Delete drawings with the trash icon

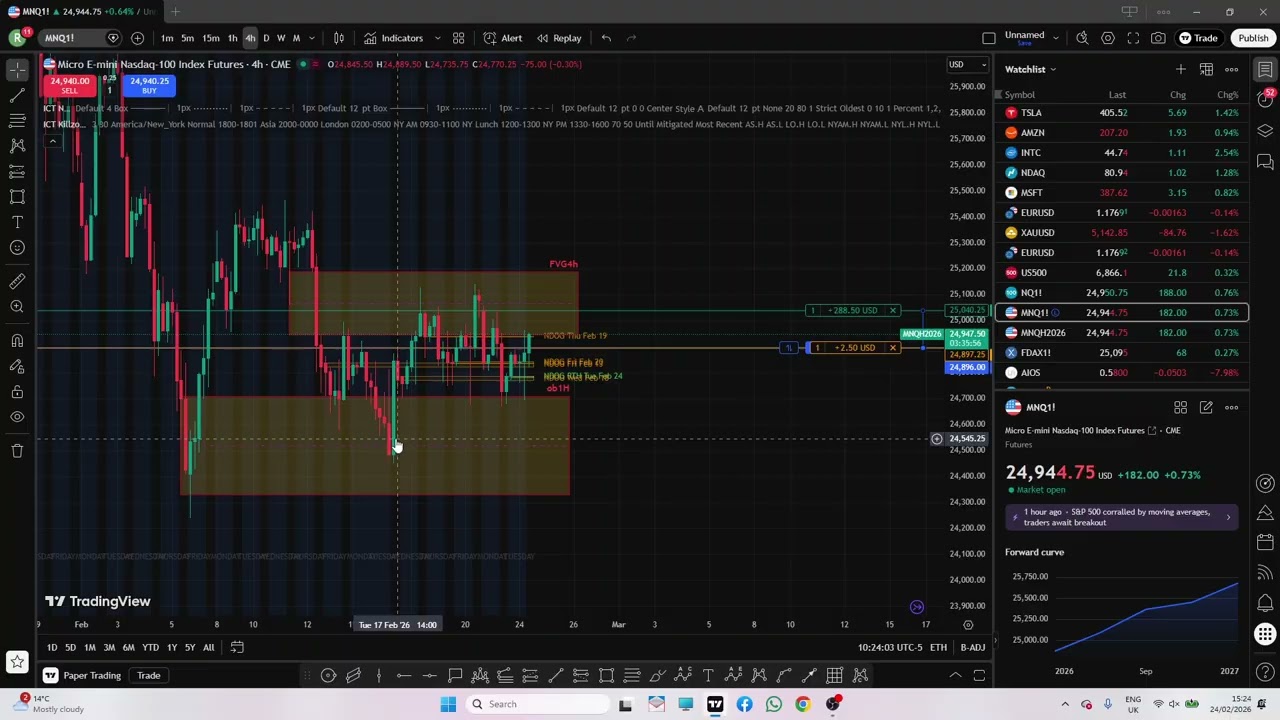(17, 451)
